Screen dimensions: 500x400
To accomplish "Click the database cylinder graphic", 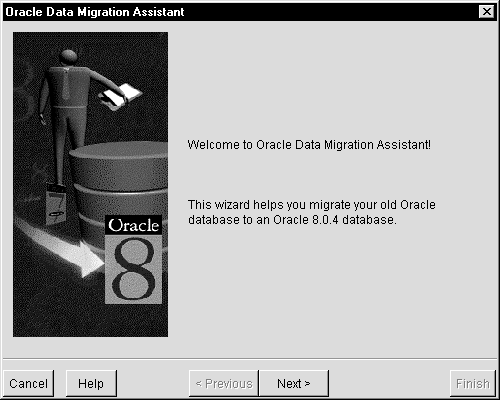I will coord(120,187).
